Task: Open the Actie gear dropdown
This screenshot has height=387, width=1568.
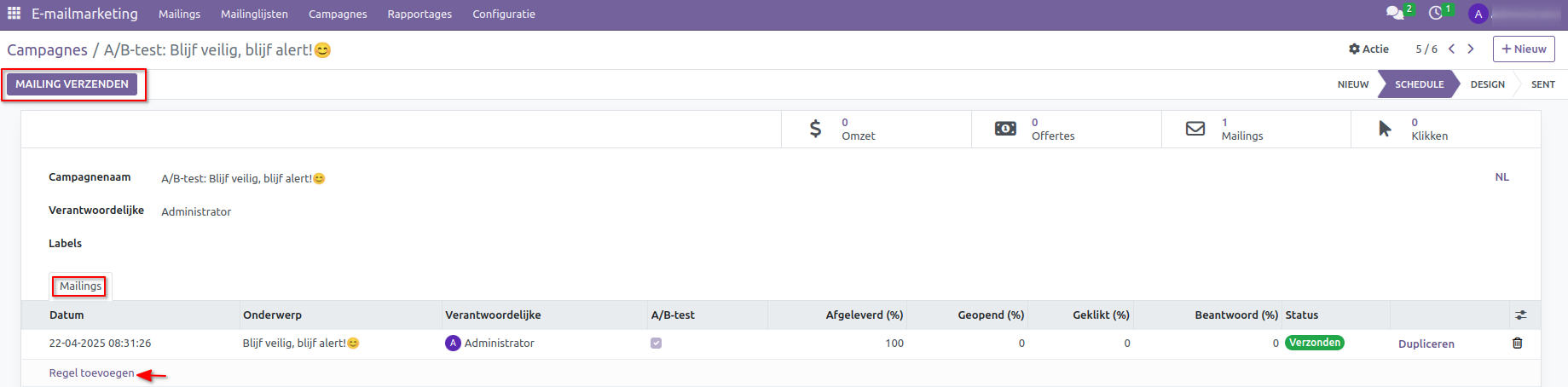Action: 1368,49
